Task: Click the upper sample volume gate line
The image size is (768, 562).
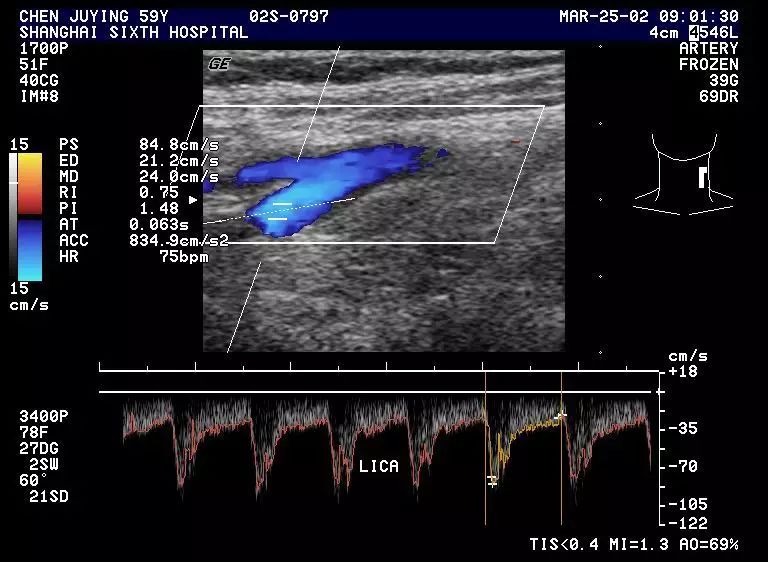Action: [282, 203]
